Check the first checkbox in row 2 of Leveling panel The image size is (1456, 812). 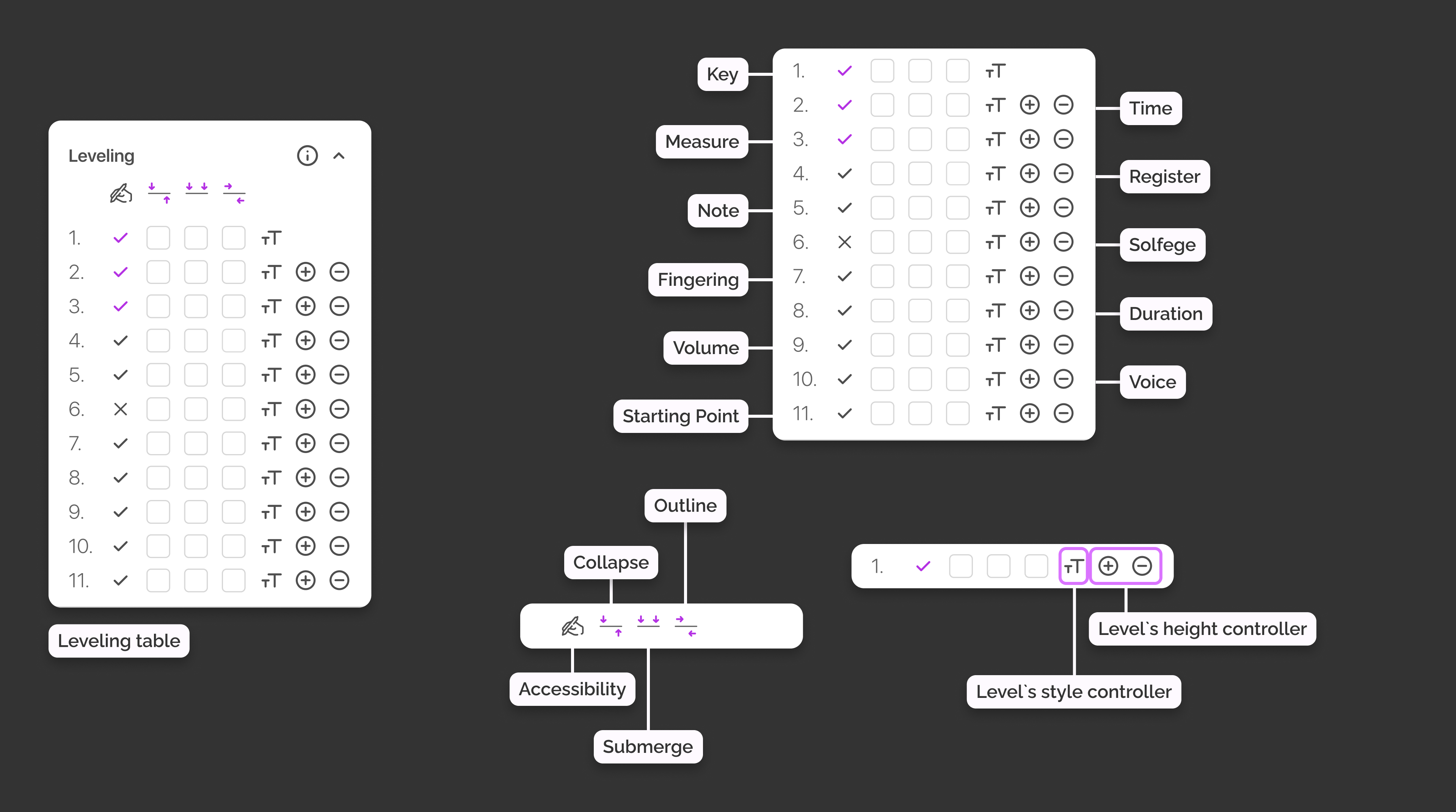[158, 272]
